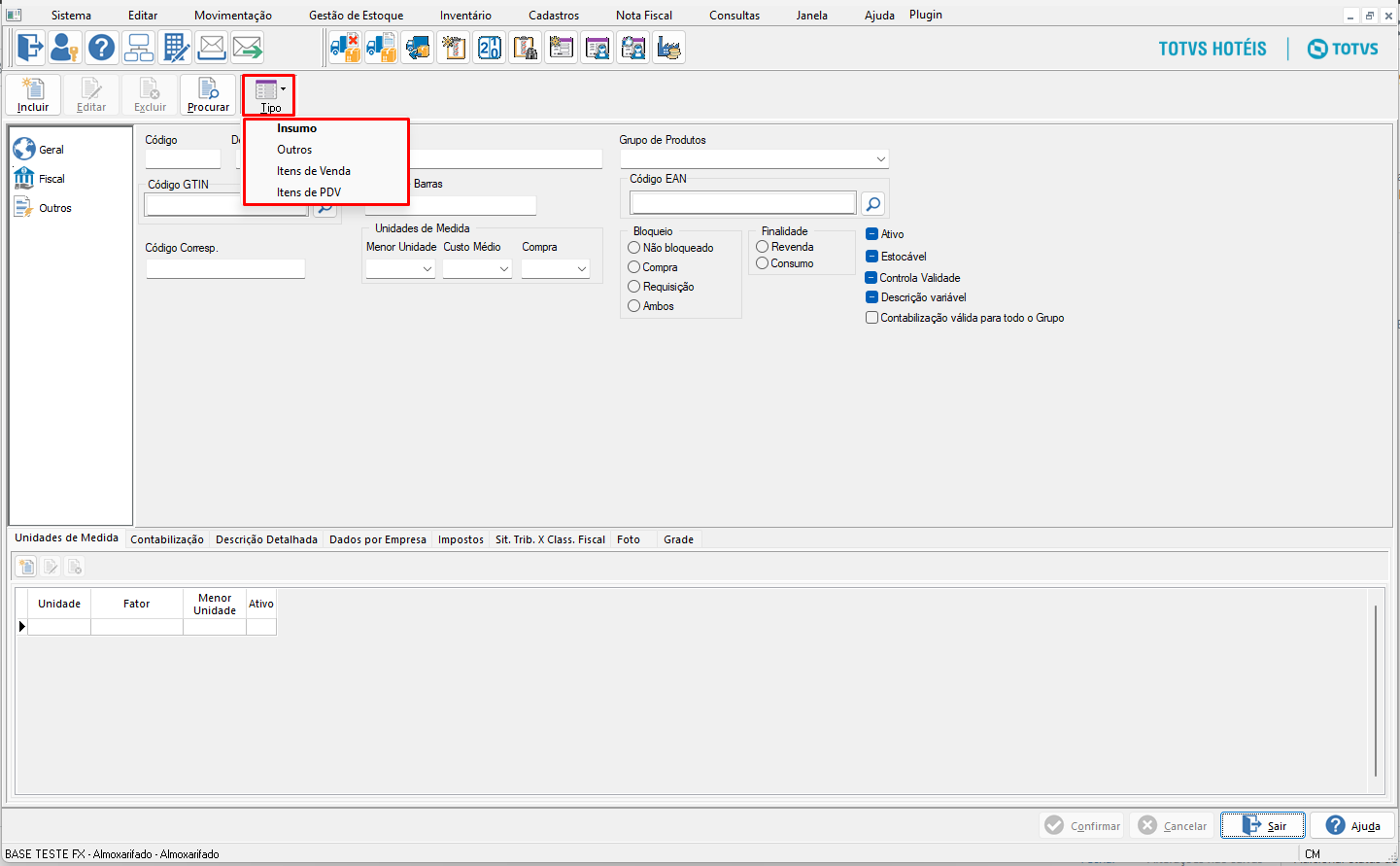Click the Procurar search button
Viewport: 1400px width, 866px height.
[x=208, y=95]
